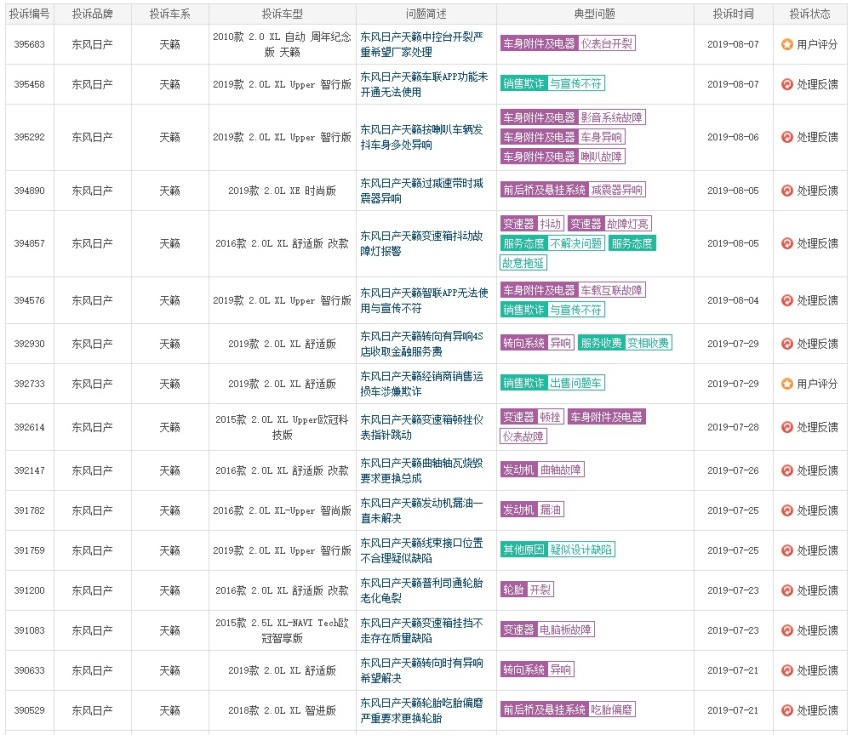Open complaint summary 东风日产天籁车联APP功能未开通无法使用
This screenshot has height=735, width=852.
tap(424, 84)
